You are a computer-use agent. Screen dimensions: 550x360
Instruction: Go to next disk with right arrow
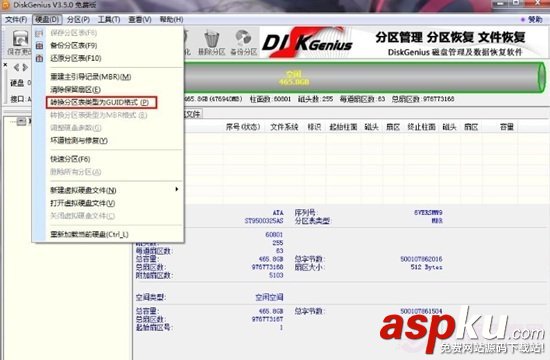(x=25, y=67)
